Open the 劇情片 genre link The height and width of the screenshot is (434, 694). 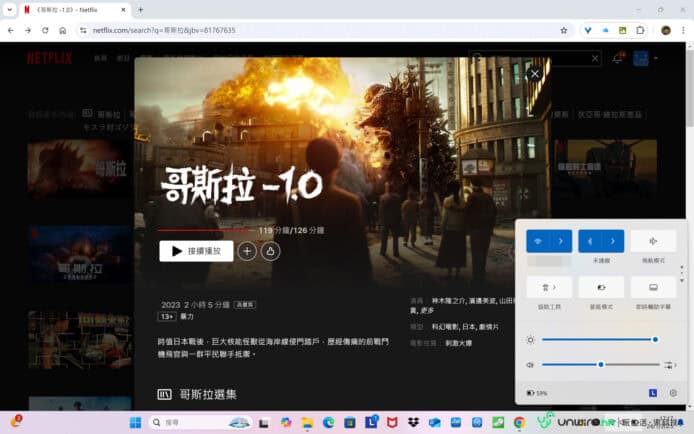(x=488, y=327)
